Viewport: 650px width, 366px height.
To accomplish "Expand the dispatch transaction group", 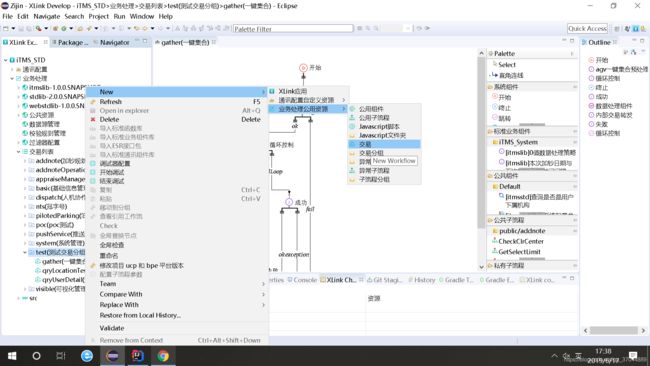I will [25, 197].
